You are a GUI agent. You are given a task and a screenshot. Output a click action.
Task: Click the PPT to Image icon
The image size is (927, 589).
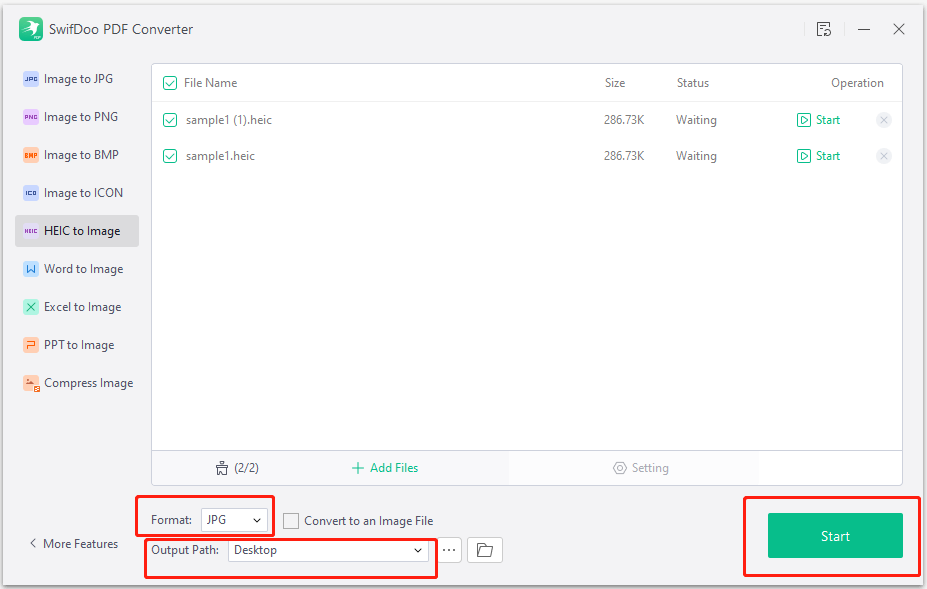pyautogui.click(x=31, y=345)
